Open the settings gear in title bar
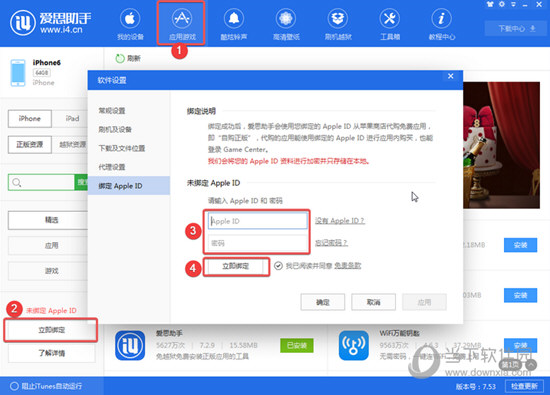Viewport: 550px width, 395px height. pyautogui.click(x=502, y=4)
